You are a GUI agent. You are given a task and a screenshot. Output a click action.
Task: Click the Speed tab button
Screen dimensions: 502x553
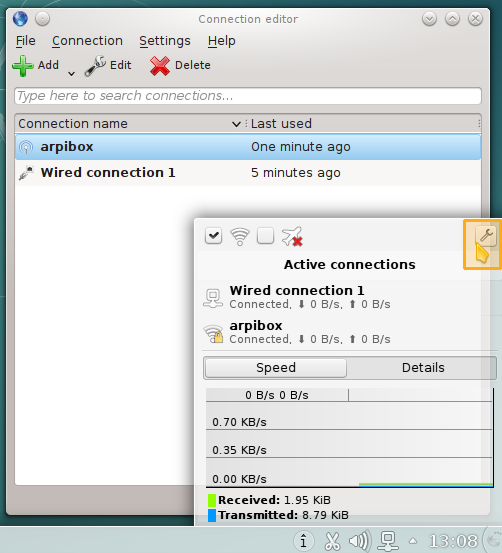(276, 368)
